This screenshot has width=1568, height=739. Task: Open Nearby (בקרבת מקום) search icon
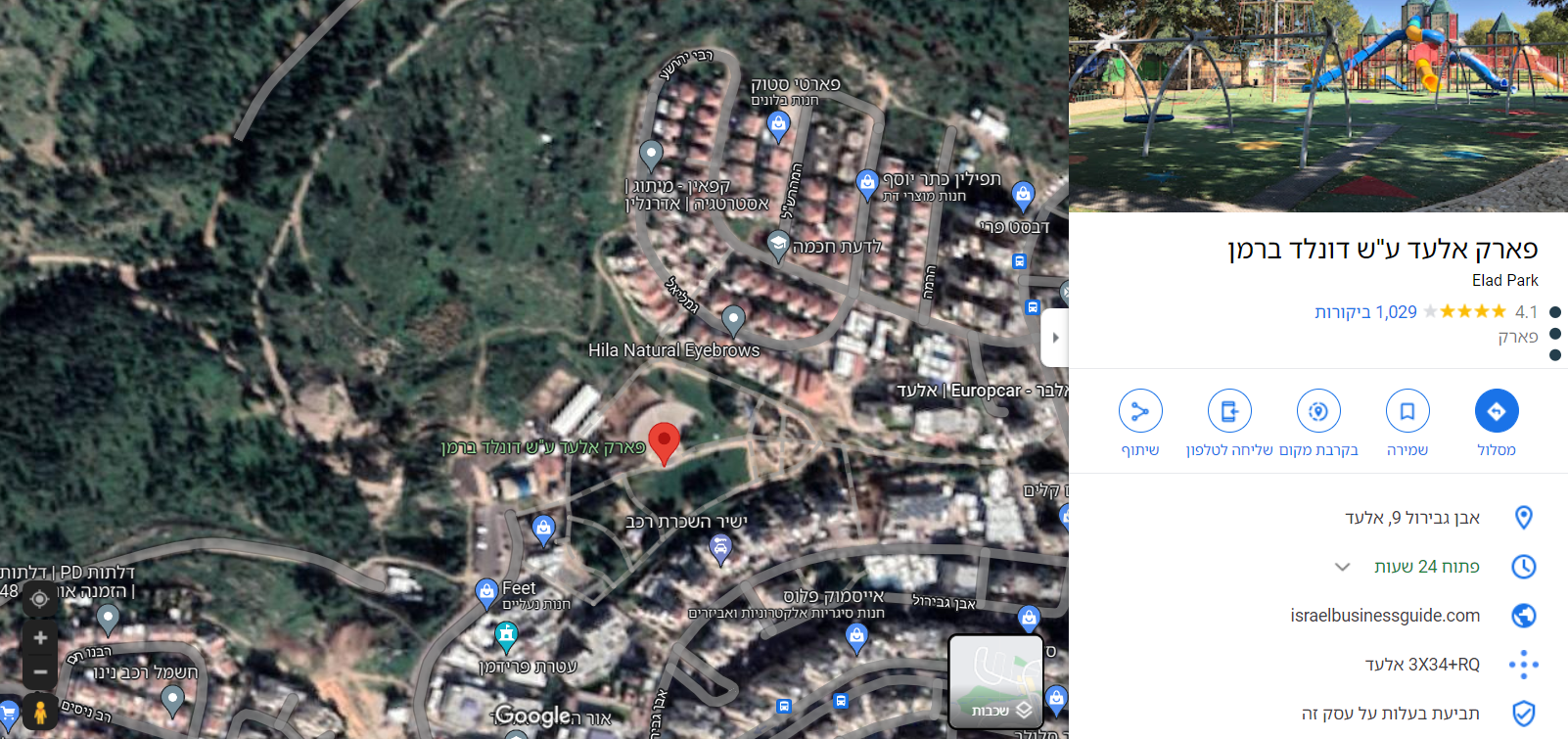1318,411
